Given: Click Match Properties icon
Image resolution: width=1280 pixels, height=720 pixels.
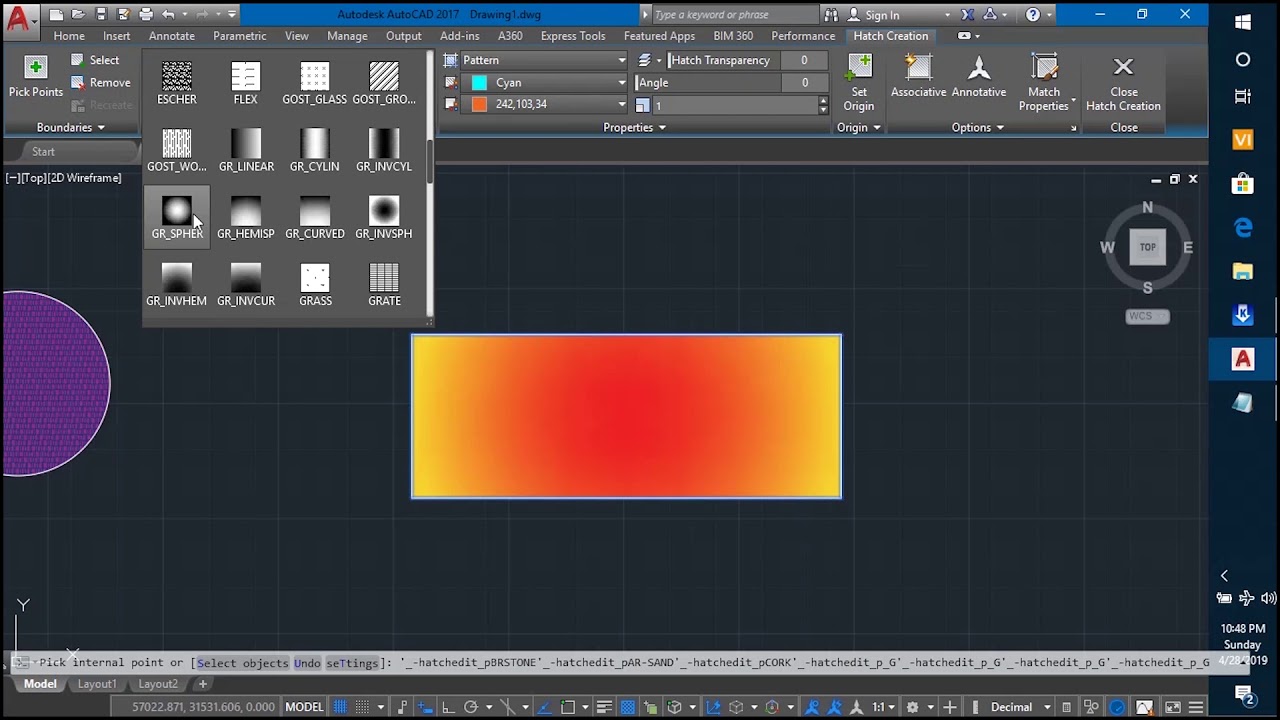Looking at the screenshot, I should coord(1045,67).
